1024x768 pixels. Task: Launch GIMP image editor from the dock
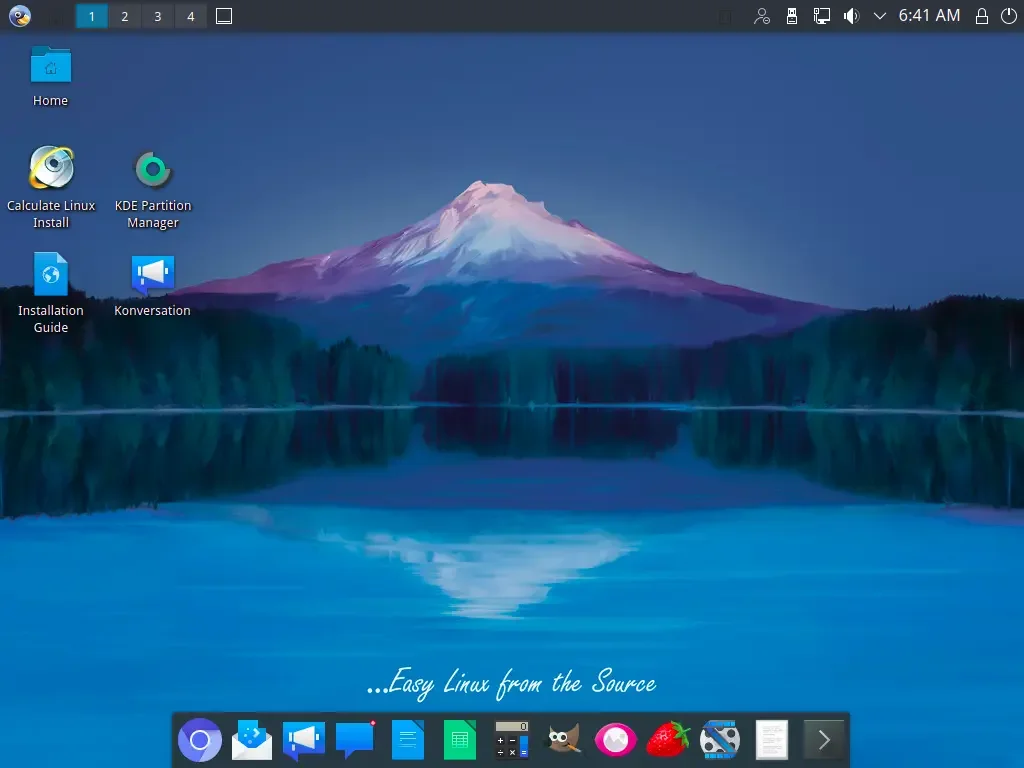click(x=564, y=740)
